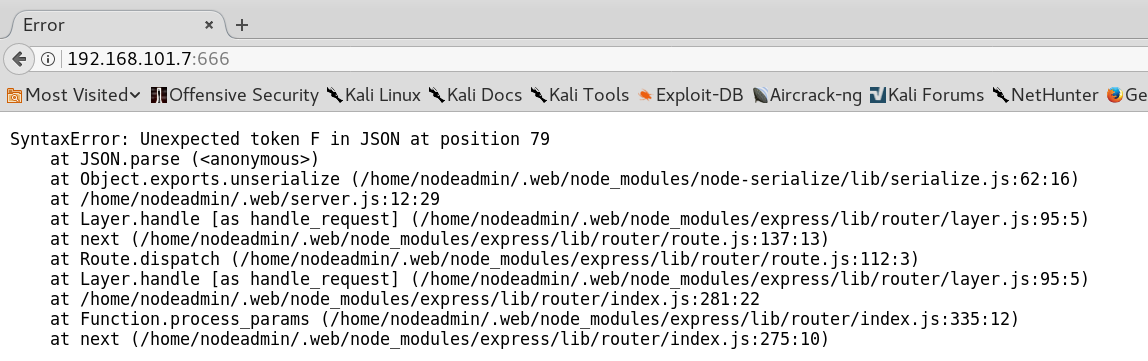Viewport: 1148px width, 361px height.
Task: Click the Offensive Security bookmark icon
Action: (x=158, y=95)
